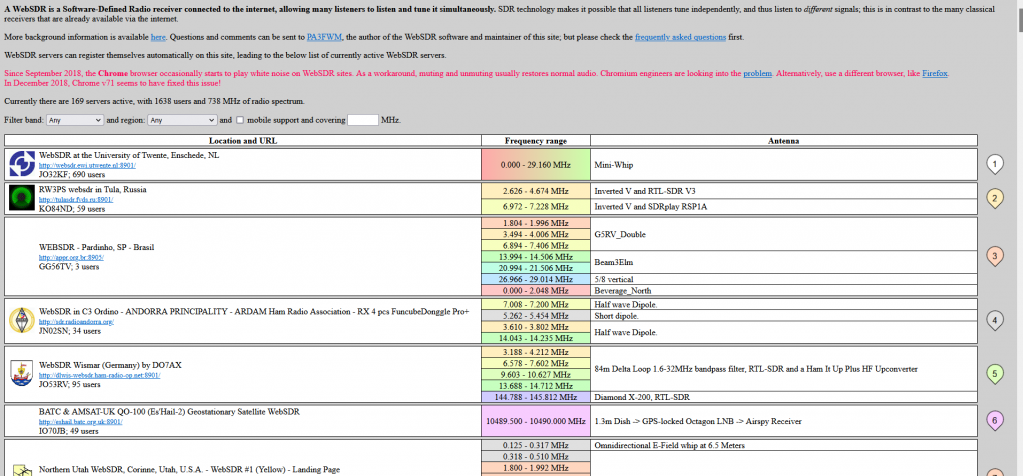The height and width of the screenshot is (476, 1023).
Task: Click the WebSDR Wismar crest icon
Action: point(21,373)
